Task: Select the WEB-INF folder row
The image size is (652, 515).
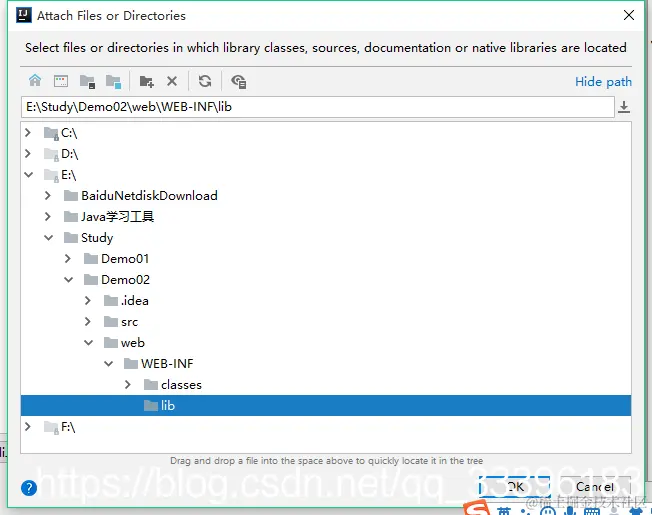Action: coord(326,363)
